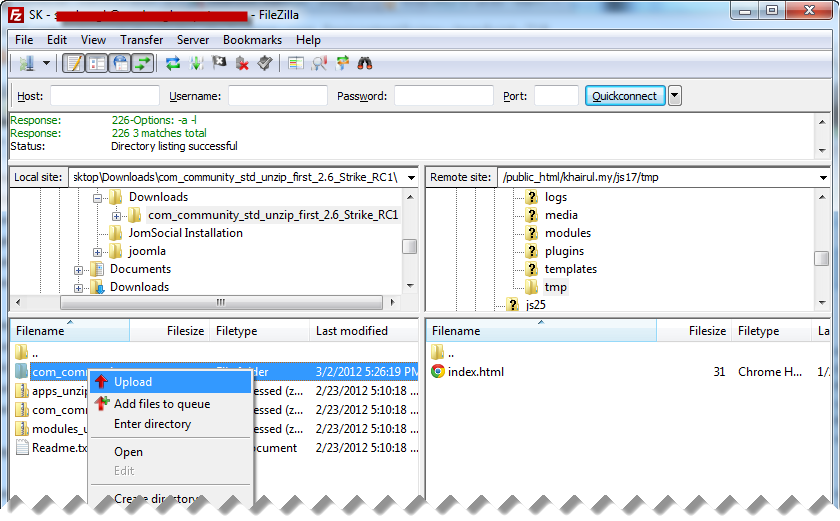Open the Transfer menu

[141, 40]
